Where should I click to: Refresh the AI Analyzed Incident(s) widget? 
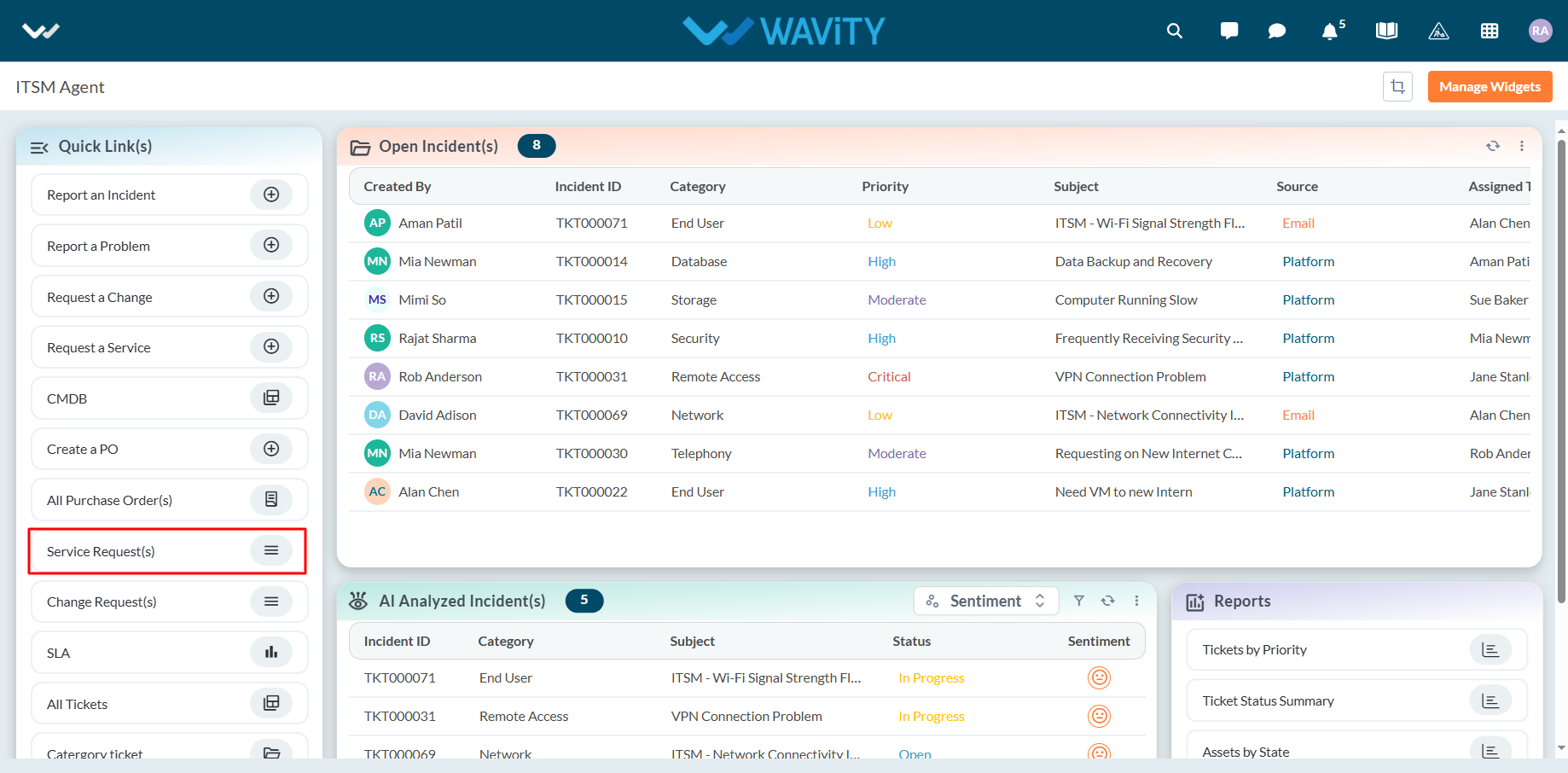pos(1108,601)
